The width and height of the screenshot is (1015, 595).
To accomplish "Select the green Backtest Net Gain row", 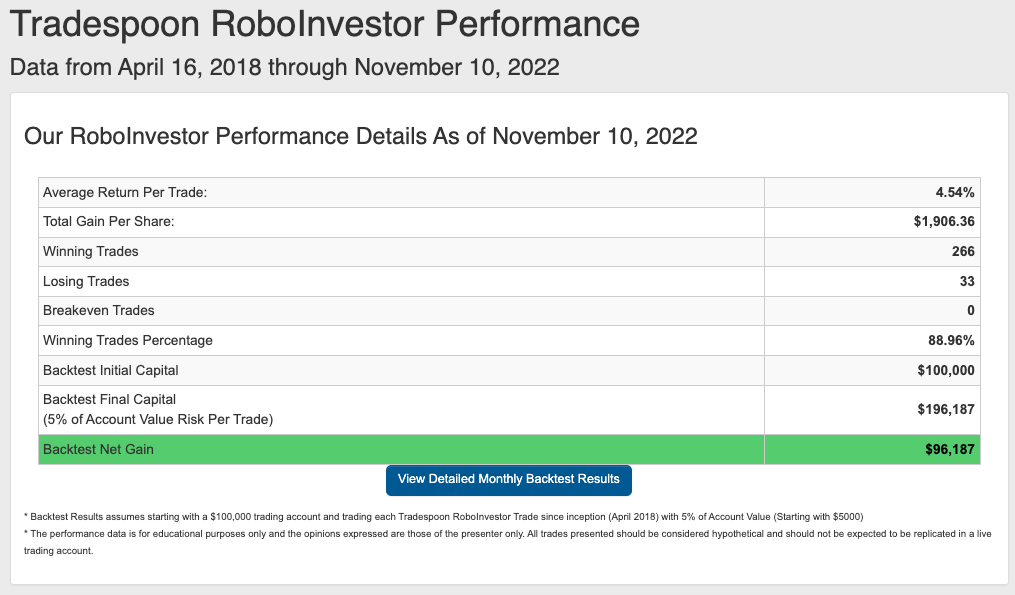I will coord(509,449).
